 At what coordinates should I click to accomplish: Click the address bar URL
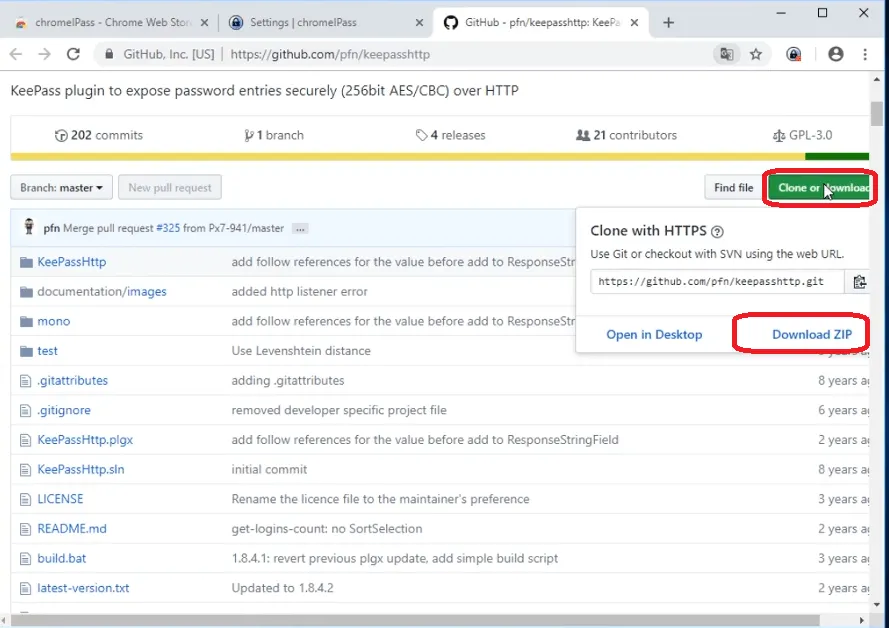[330, 54]
